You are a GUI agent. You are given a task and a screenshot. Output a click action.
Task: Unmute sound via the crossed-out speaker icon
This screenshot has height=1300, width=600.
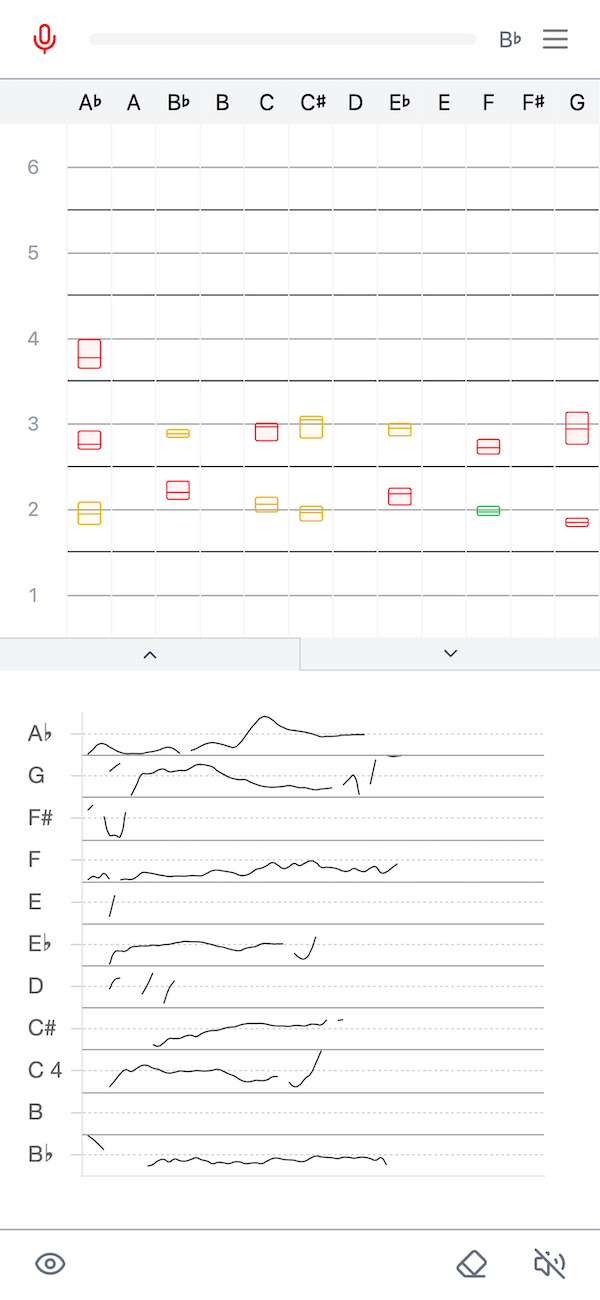pyautogui.click(x=549, y=1263)
